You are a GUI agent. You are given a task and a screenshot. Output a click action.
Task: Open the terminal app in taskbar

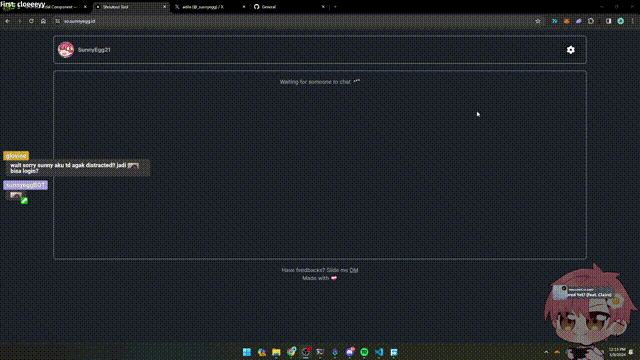tap(320, 352)
